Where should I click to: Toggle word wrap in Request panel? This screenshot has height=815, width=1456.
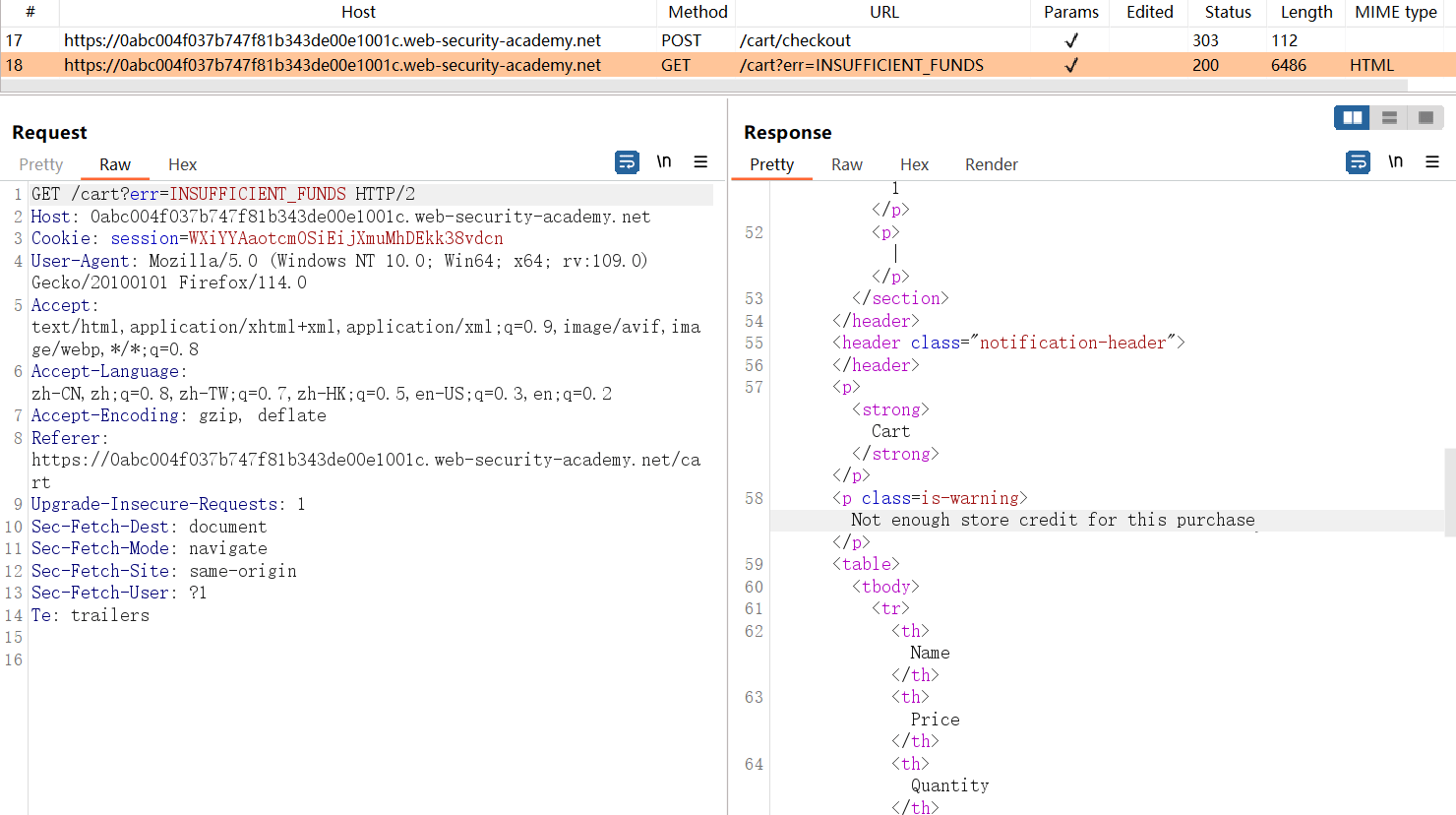pyautogui.click(x=627, y=162)
